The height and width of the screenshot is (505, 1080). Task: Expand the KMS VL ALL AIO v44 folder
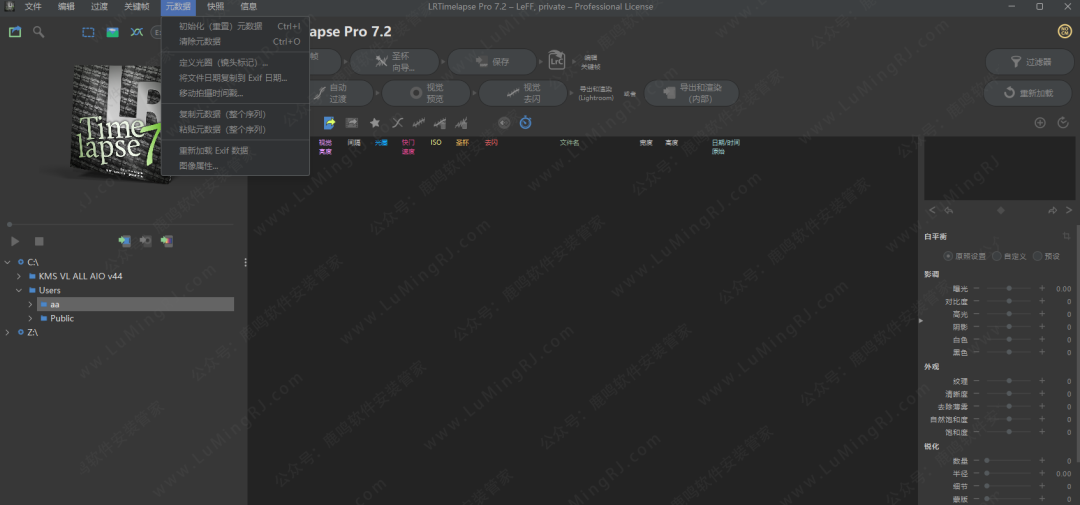coord(19,276)
